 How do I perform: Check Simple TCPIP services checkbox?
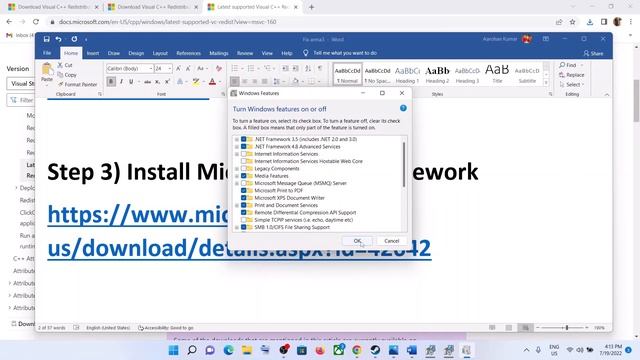pos(244,220)
